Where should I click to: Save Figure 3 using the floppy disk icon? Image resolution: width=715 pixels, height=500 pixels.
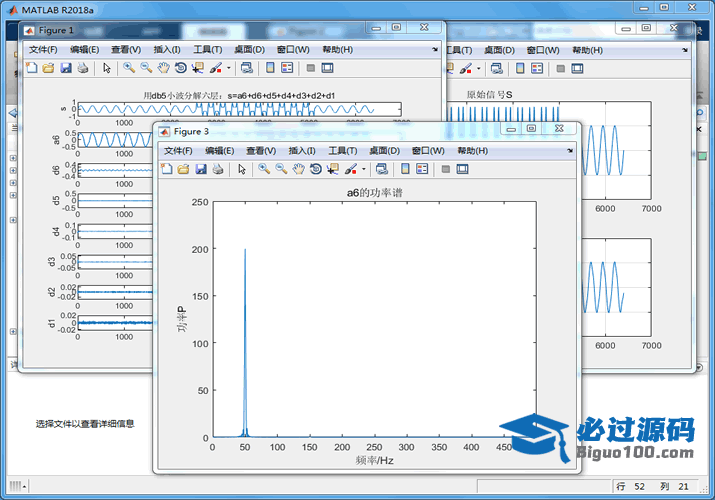point(201,169)
